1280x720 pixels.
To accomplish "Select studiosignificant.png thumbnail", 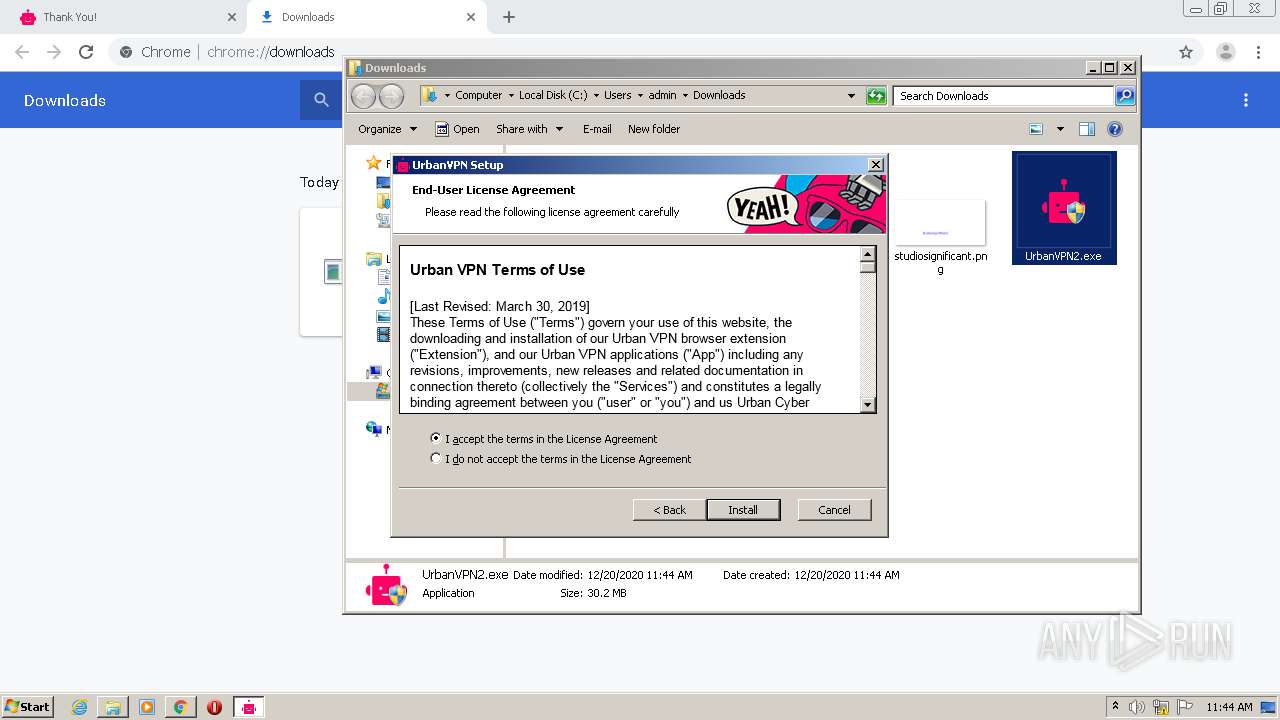I will point(940,222).
